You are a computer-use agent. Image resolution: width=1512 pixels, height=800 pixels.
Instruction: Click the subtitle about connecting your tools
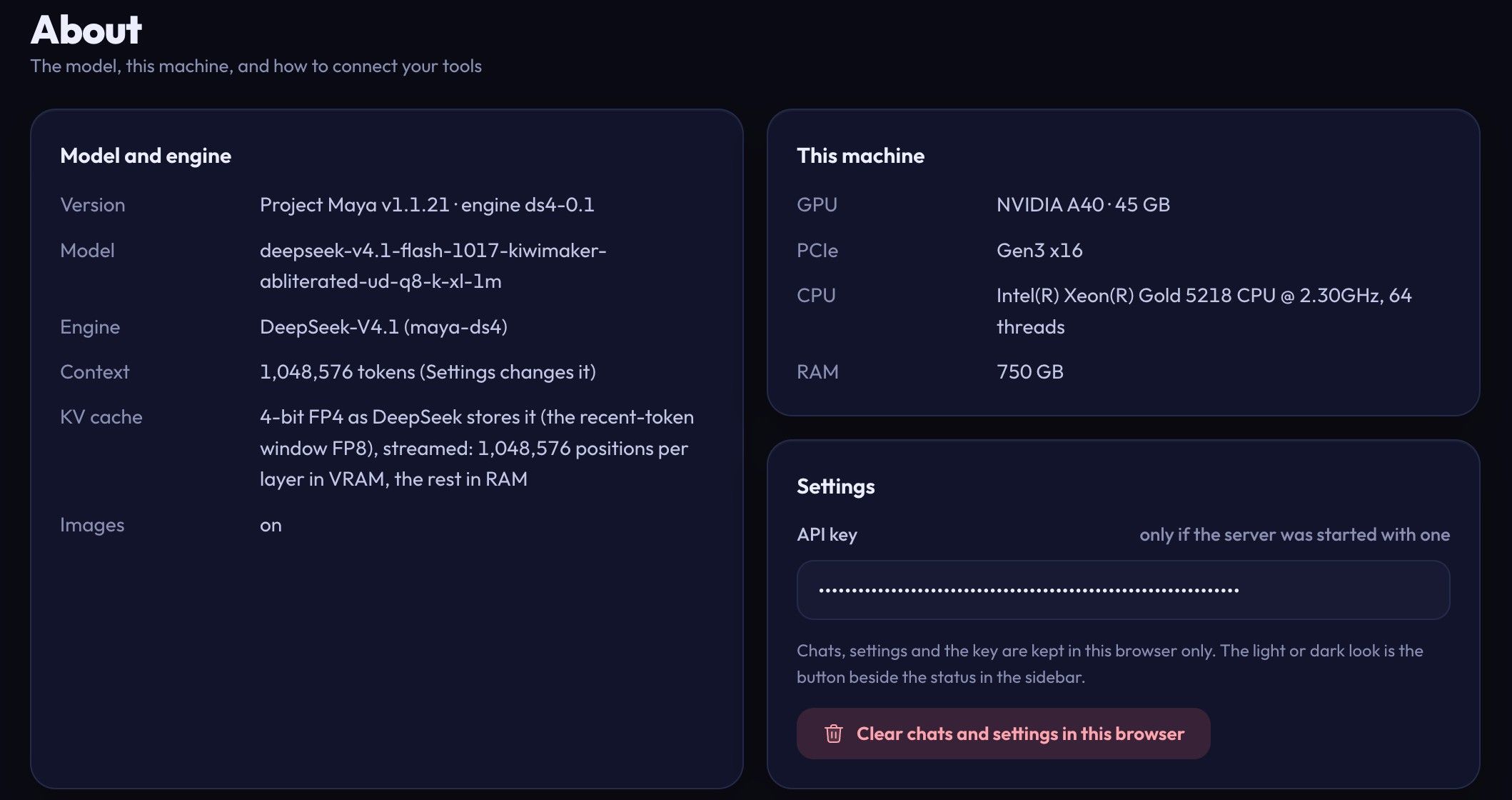point(256,66)
